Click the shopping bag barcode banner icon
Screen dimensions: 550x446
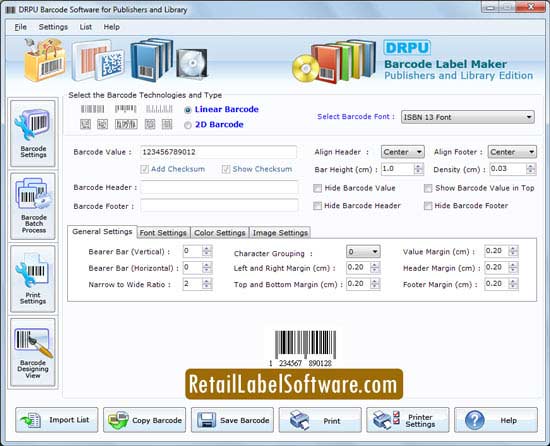(45, 60)
